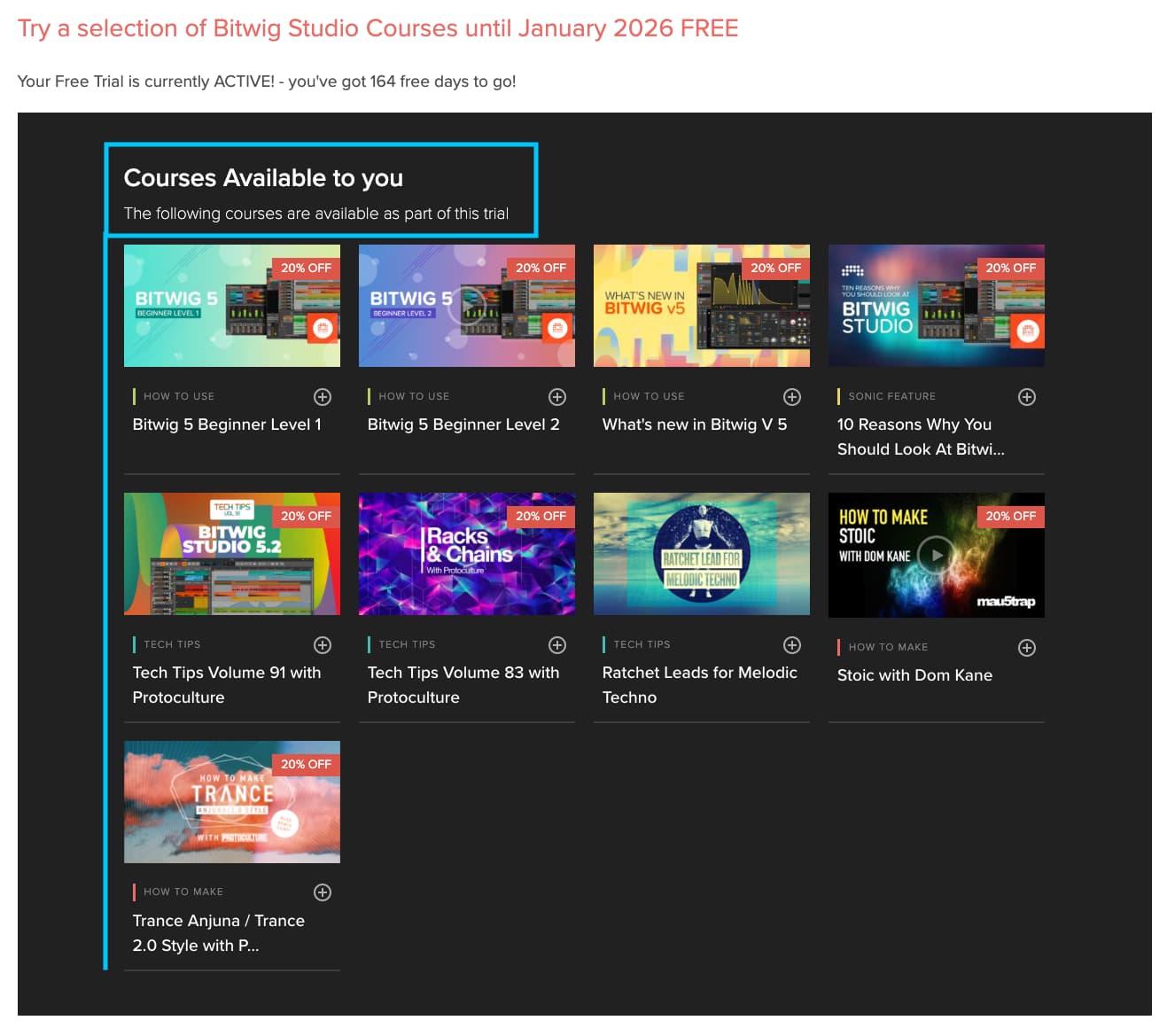Open What's new in Bitwig V 5 title
1167x1036 pixels.
click(695, 425)
